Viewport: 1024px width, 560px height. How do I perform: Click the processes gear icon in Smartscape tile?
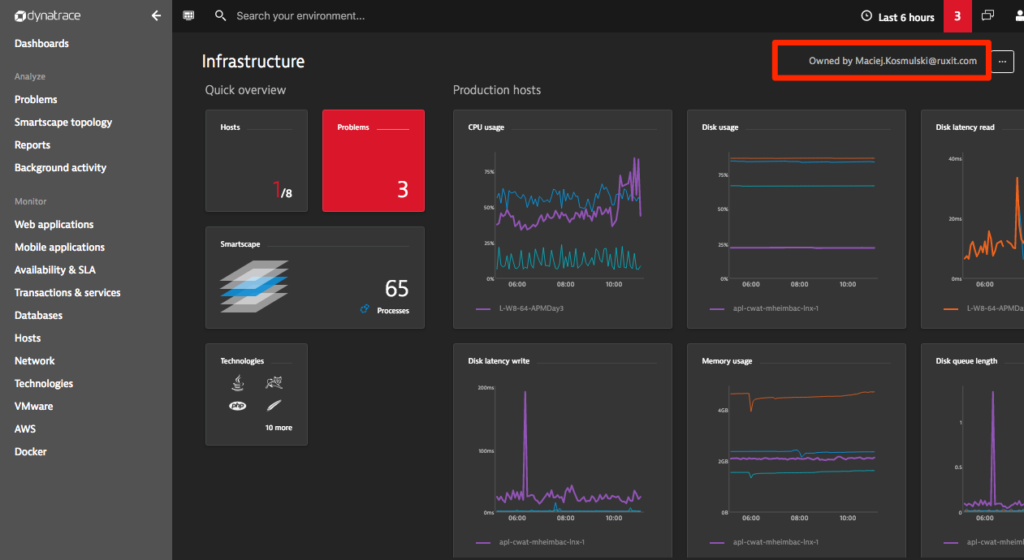(364, 309)
